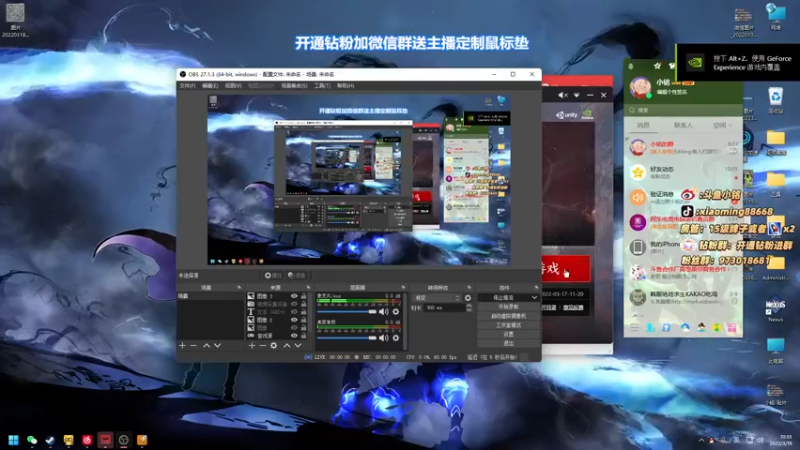Add a new source with the plus icon
The height and width of the screenshot is (450, 800).
click(252, 345)
